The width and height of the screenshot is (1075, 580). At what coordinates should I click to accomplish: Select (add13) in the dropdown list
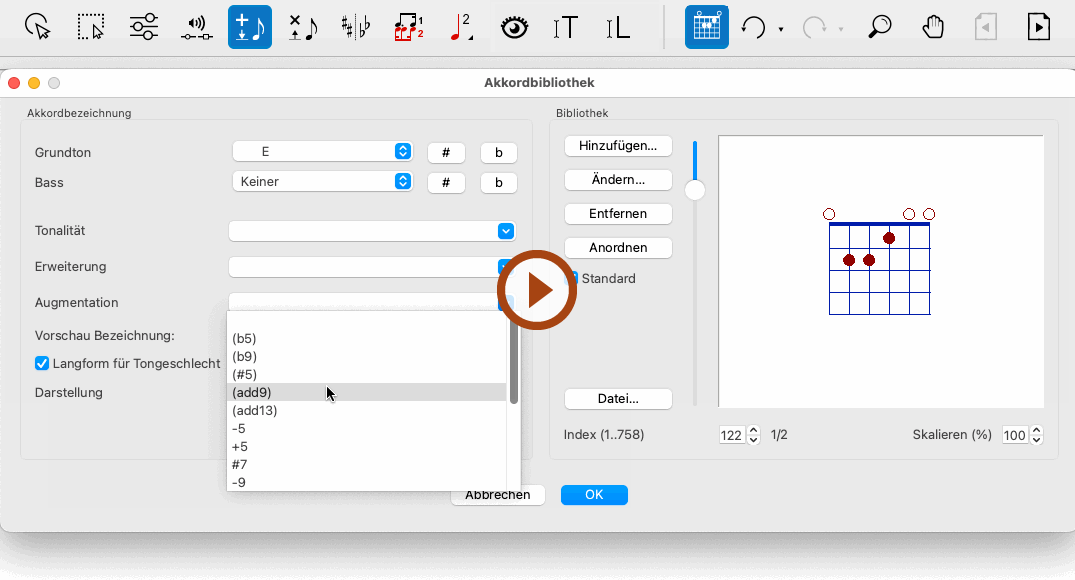click(x=255, y=411)
